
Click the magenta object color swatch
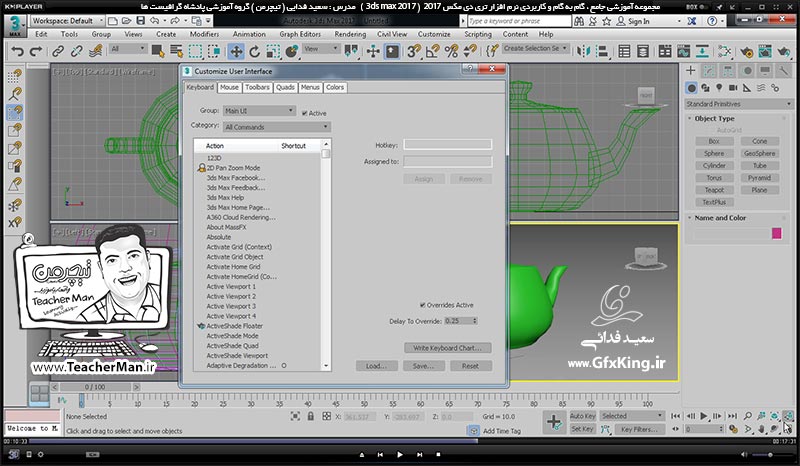point(777,233)
